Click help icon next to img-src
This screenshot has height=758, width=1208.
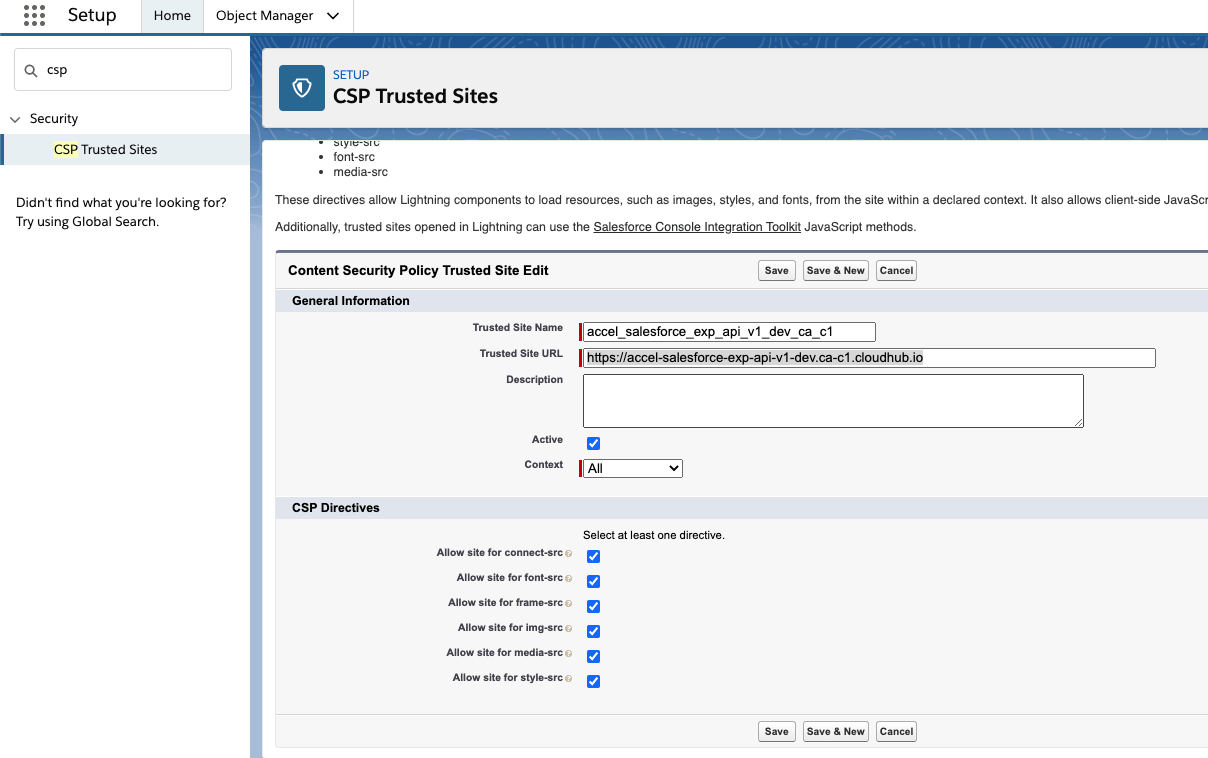(569, 628)
